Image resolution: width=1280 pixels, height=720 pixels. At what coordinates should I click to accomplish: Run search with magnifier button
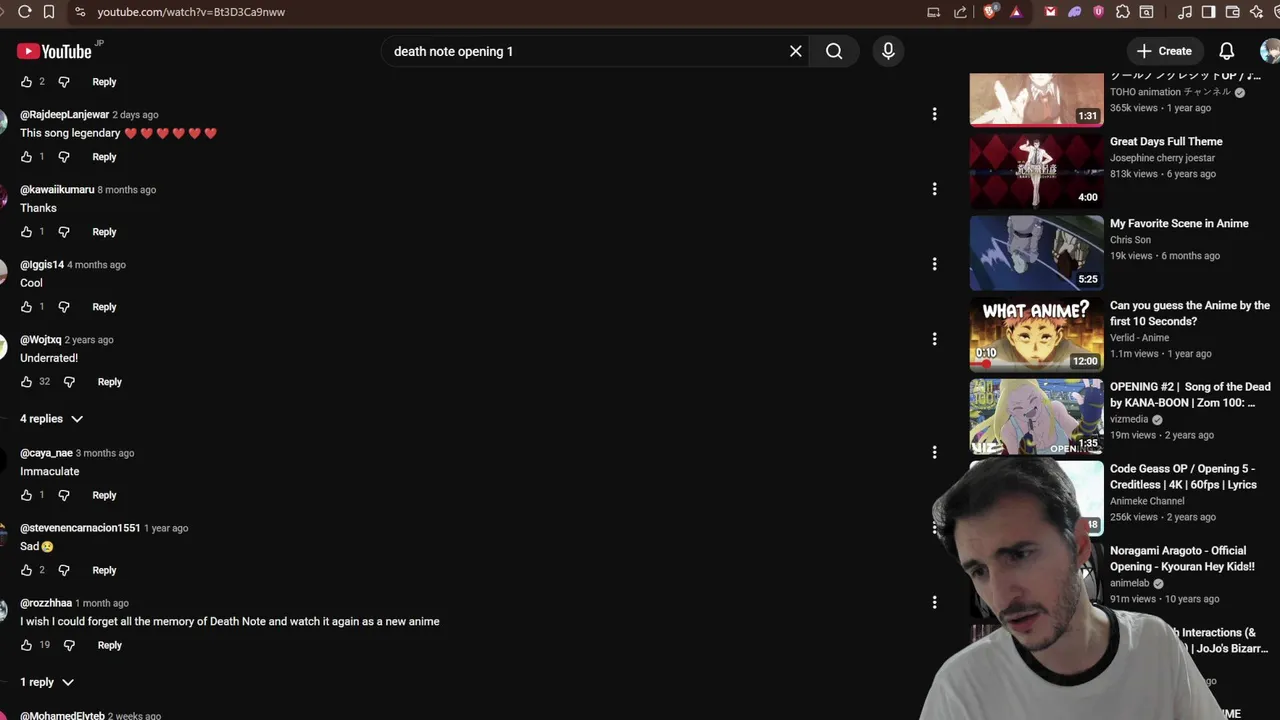coord(834,51)
